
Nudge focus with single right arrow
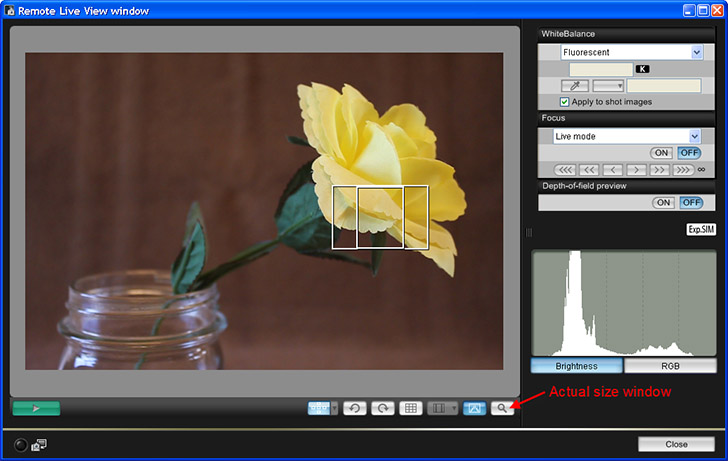pos(635,170)
